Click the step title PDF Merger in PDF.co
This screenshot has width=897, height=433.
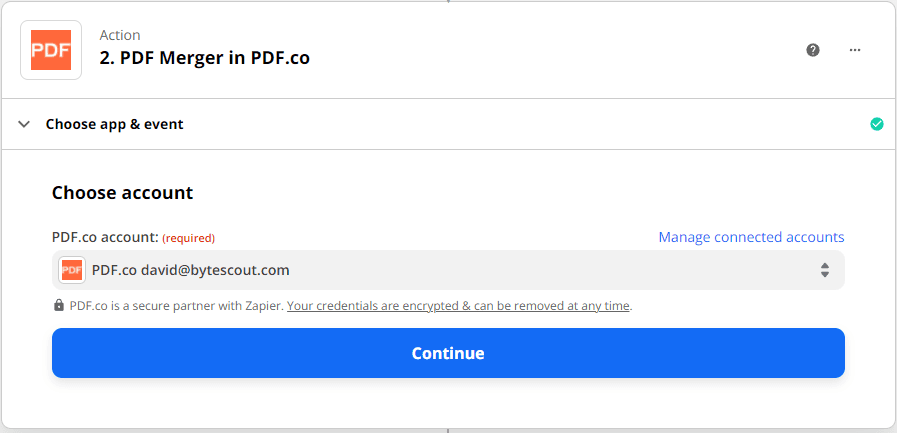point(204,58)
